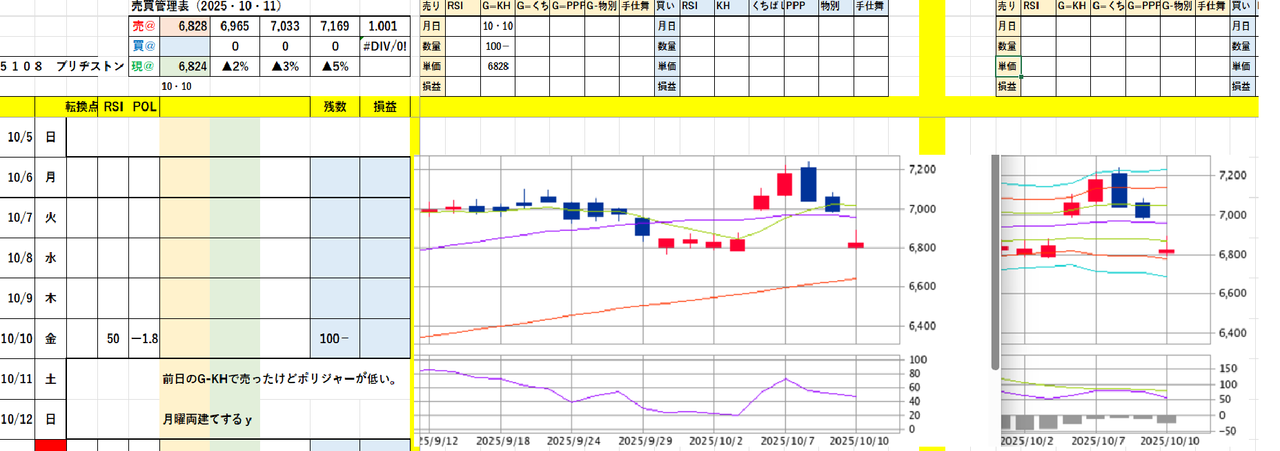This screenshot has height=451, width=1280.
Task: Click the red filled cell at bottom left
Action: [50, 445]
